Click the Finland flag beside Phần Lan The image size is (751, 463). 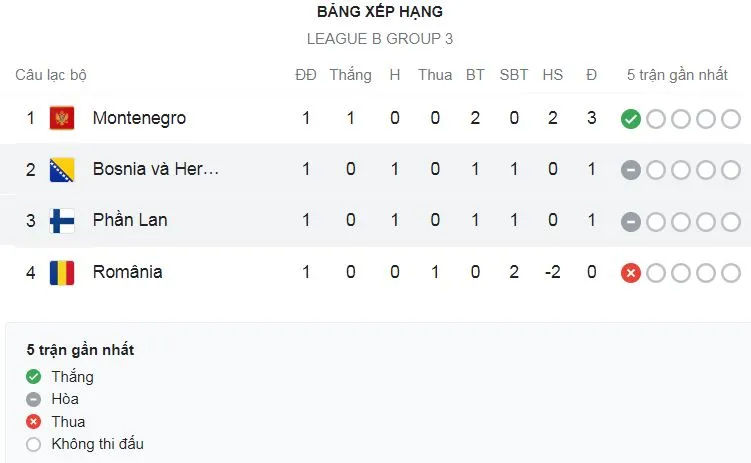62,221
